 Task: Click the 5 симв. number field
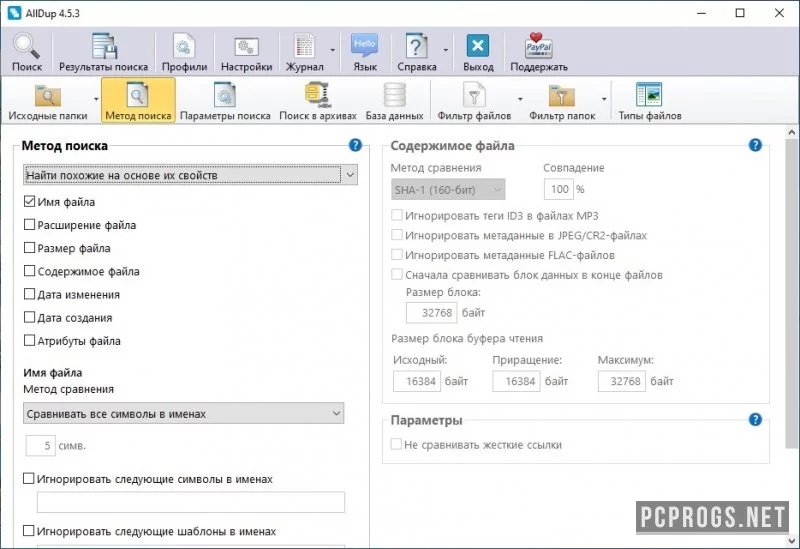[x=40, y=445]
